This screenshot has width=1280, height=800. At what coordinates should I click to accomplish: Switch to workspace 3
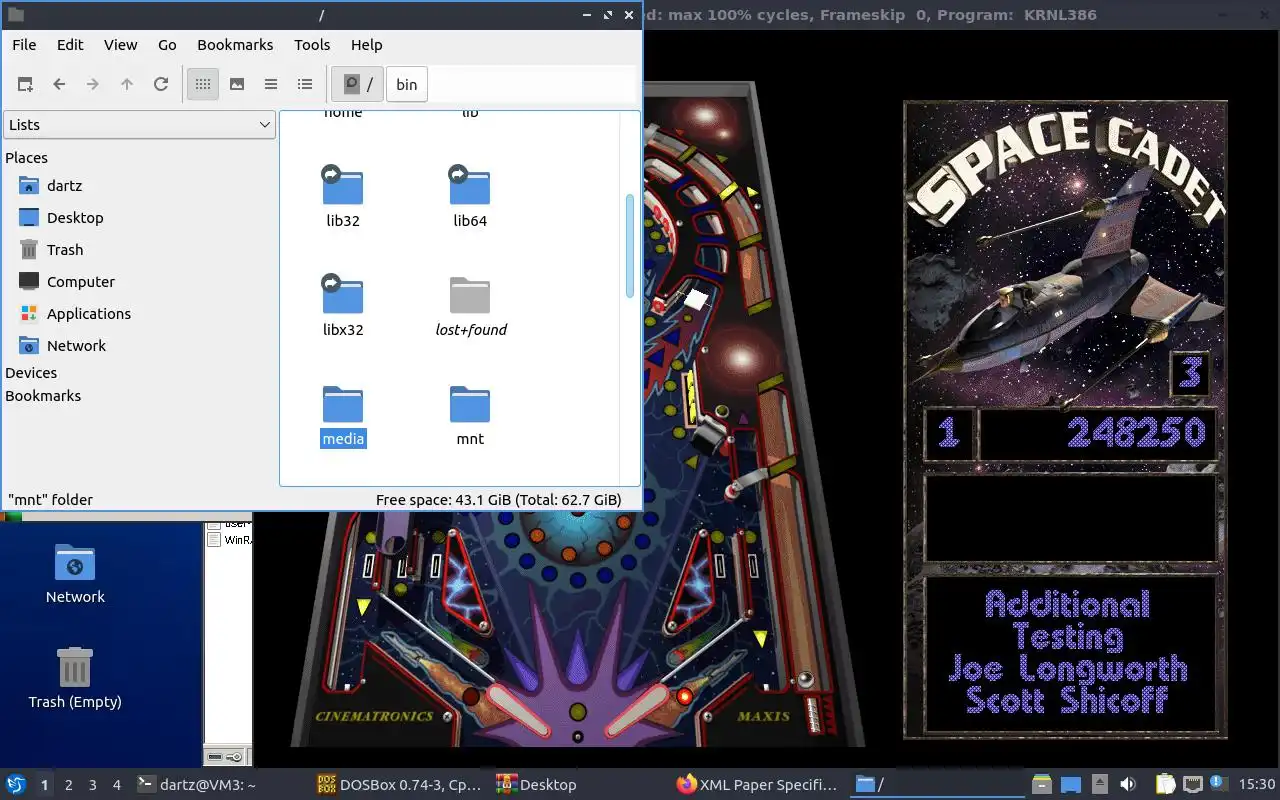click(93, 785)
